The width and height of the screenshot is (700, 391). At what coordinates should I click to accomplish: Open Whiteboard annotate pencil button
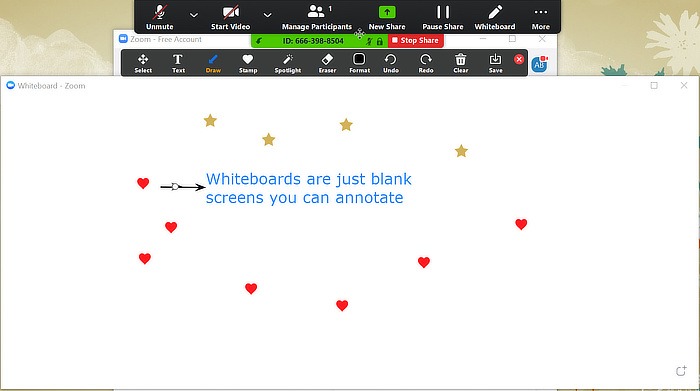[x=495, y=17]
